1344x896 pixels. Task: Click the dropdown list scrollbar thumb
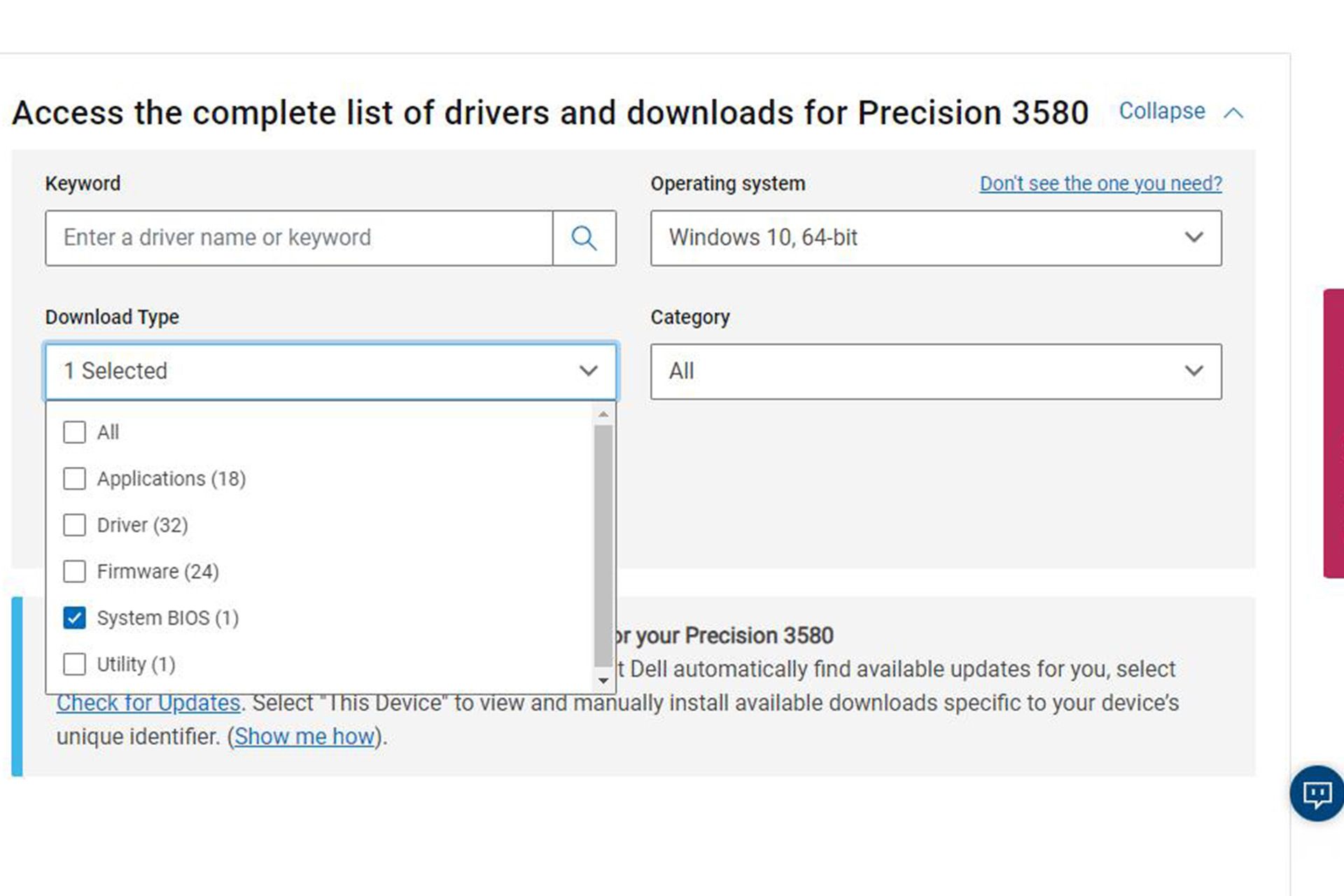point(603,546)
